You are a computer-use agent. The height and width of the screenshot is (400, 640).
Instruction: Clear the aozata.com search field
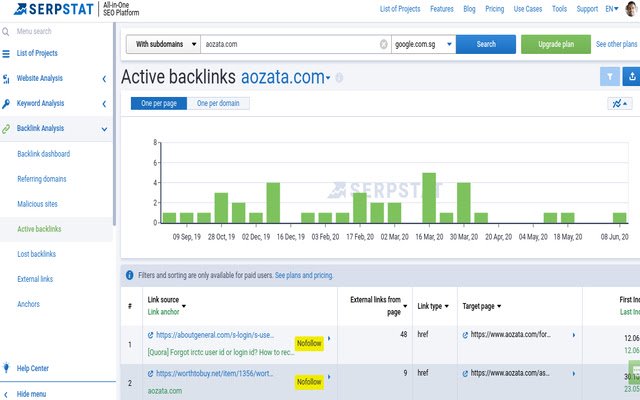pyautogui.click(x=383, y=44)
